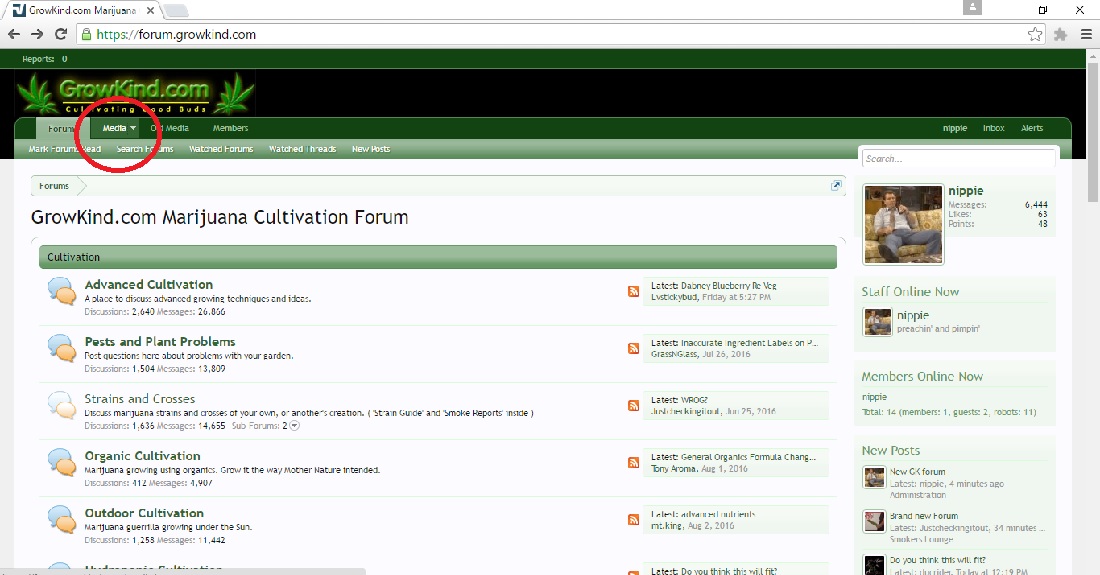Open the extensions puzzle icon
The height and width of the screenshot is (575, 1100).
(x=1061, y=34)
